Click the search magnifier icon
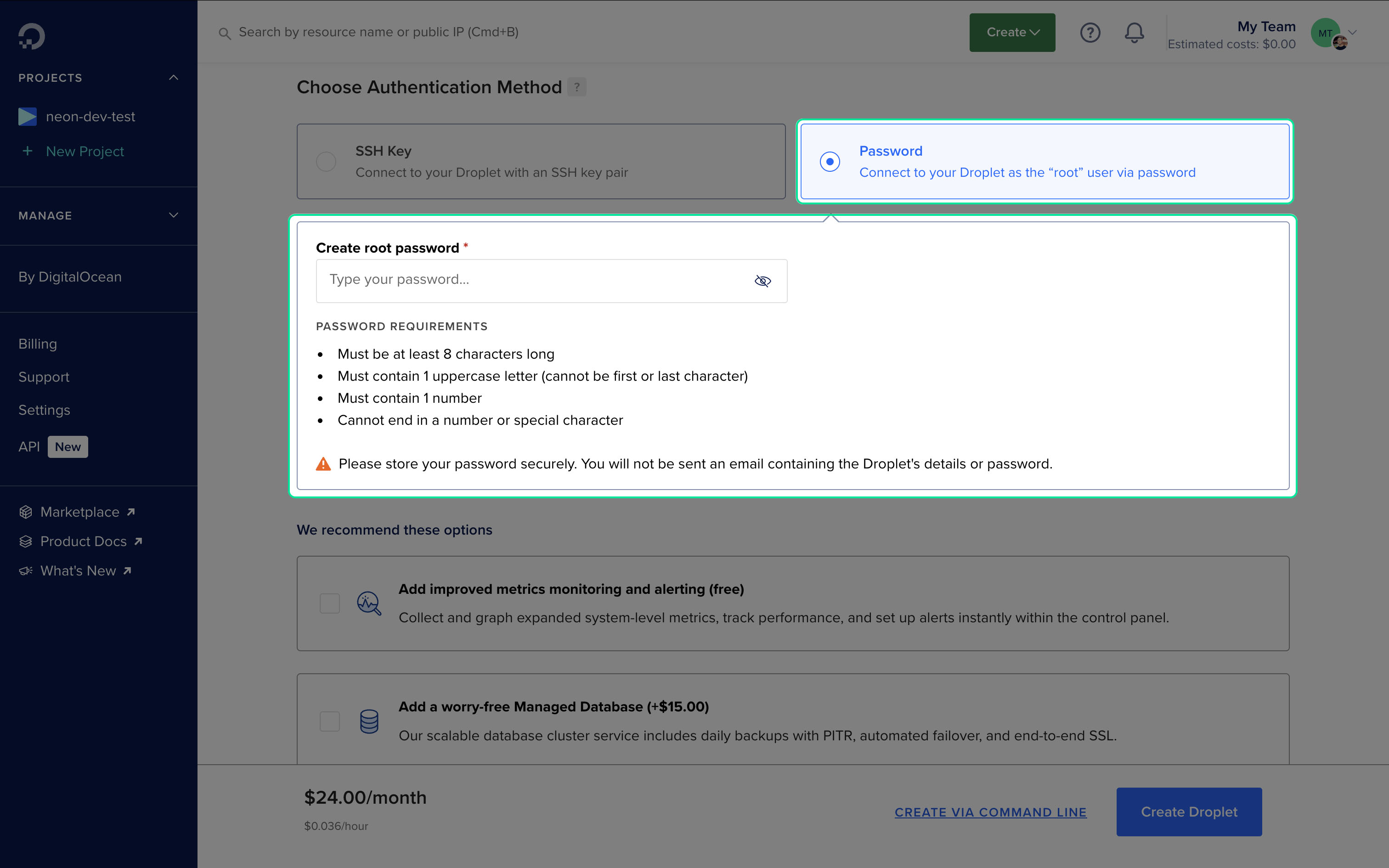The image size is (1389, 868). coord(225,33)
